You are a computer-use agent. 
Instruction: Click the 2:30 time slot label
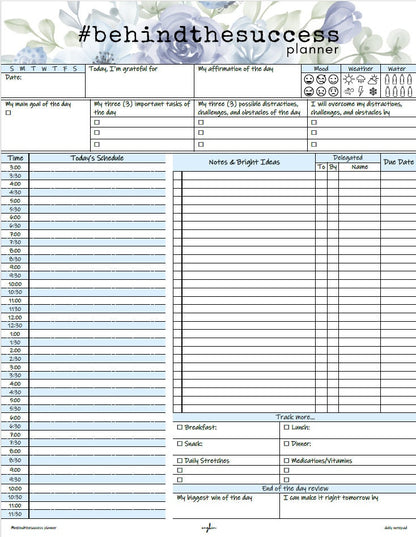point(15,359)
